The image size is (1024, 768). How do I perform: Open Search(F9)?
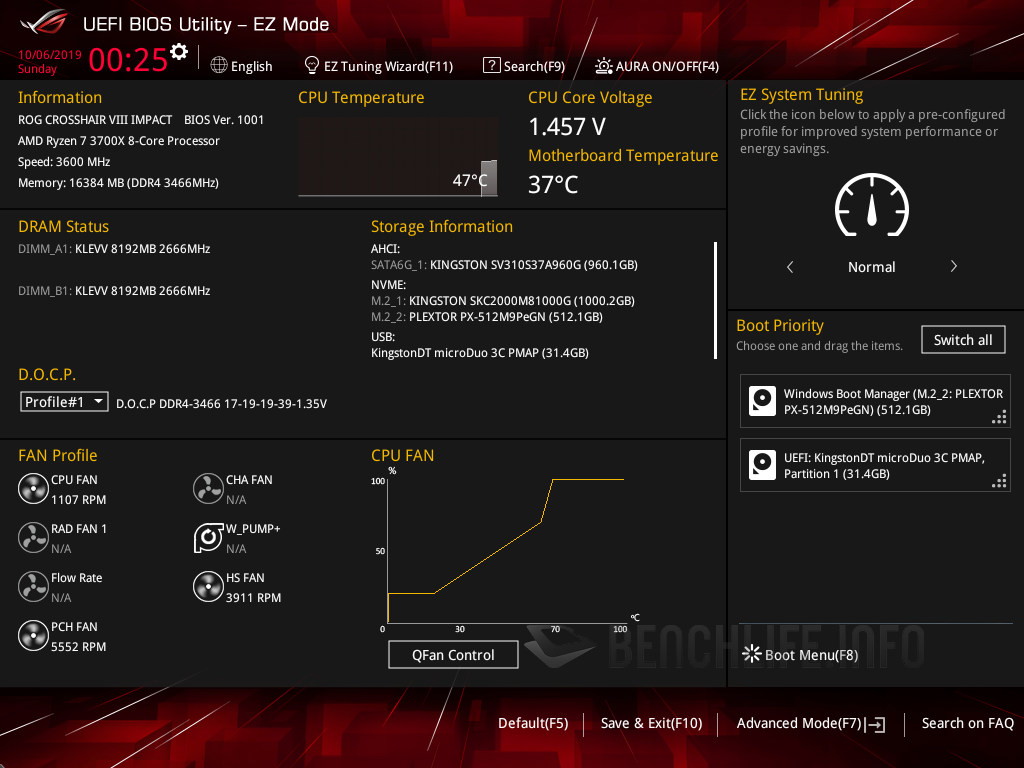pos(534,66)
